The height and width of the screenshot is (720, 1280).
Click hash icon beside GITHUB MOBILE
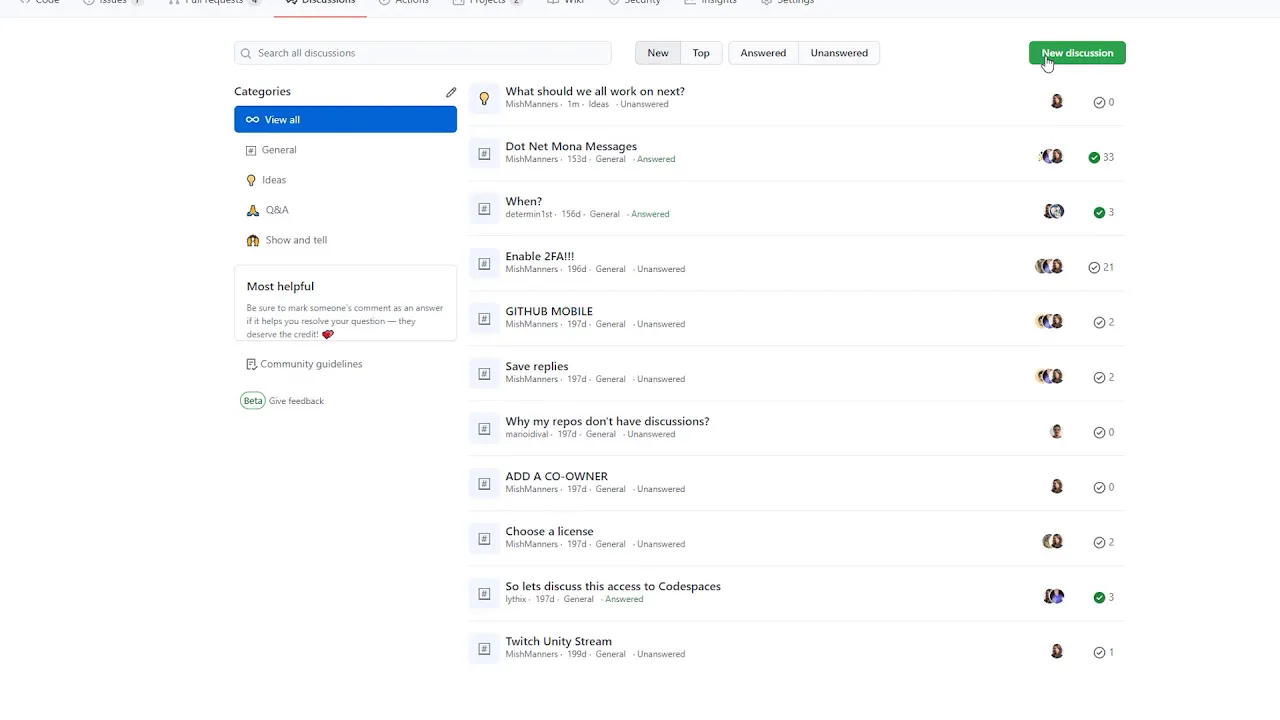pos(484,318)
